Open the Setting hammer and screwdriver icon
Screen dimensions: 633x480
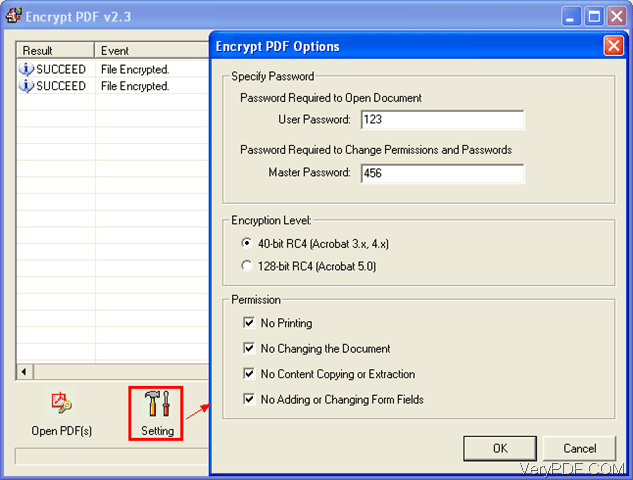pos(157,403)
